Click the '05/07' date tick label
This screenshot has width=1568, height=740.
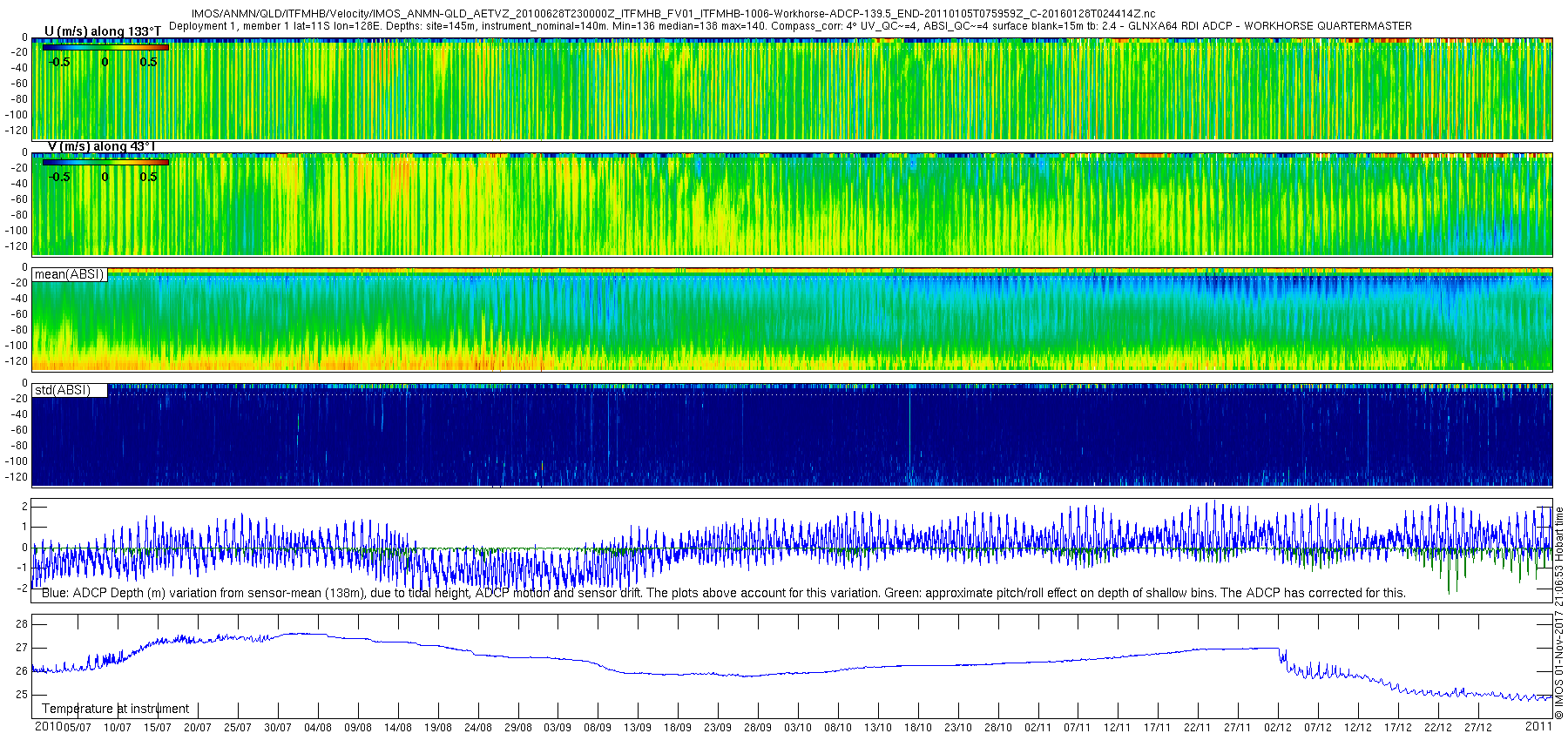tap(78, 728)
